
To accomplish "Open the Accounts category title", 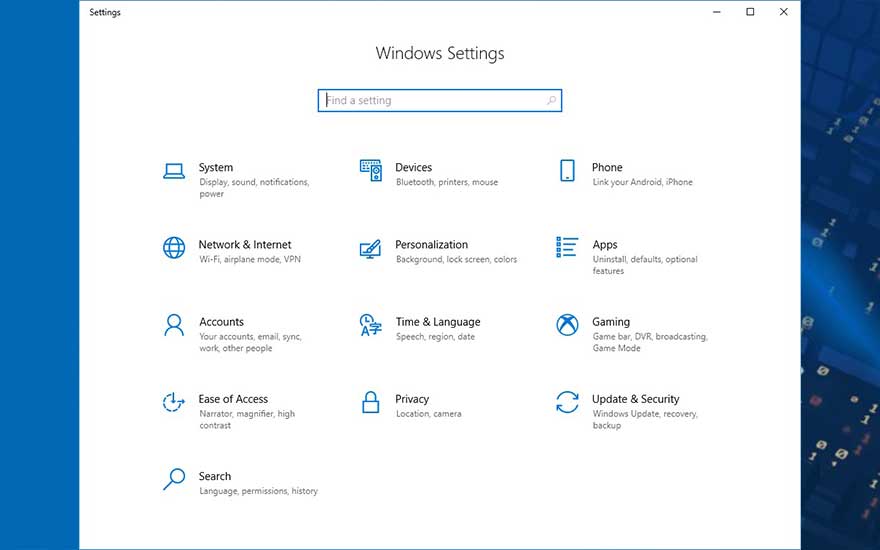I will pos(221,322).
